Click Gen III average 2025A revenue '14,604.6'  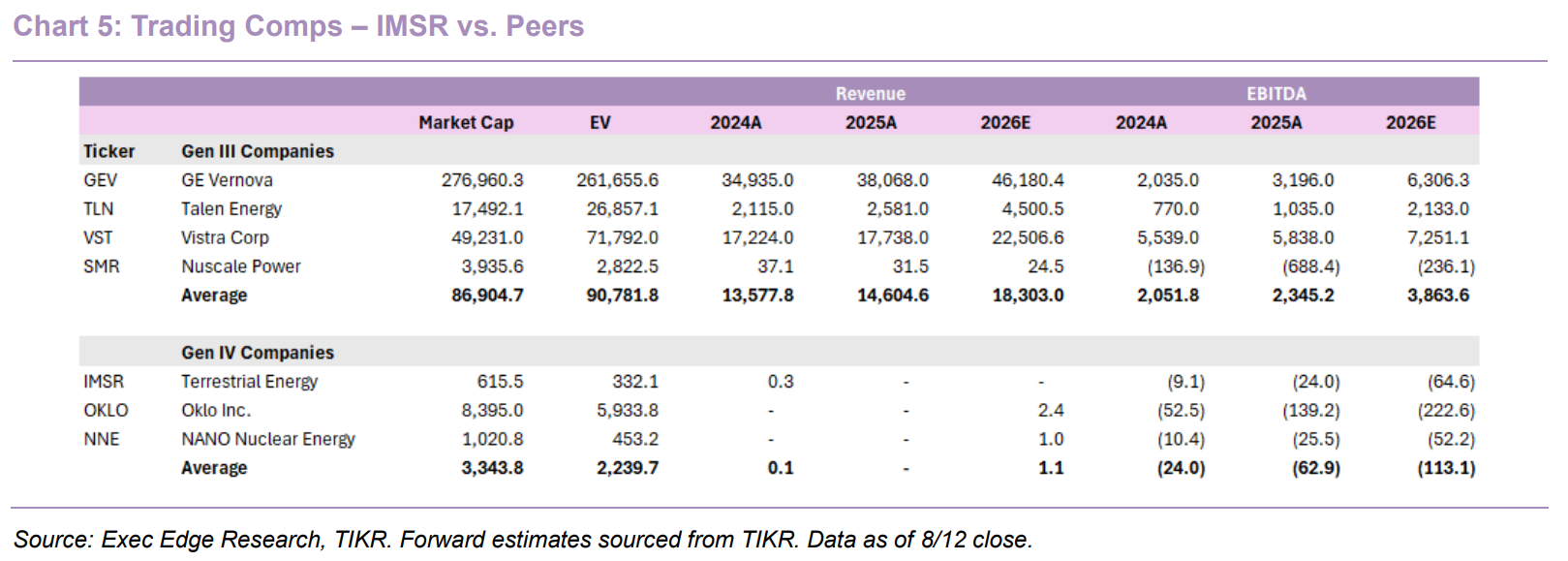point(893,296)
